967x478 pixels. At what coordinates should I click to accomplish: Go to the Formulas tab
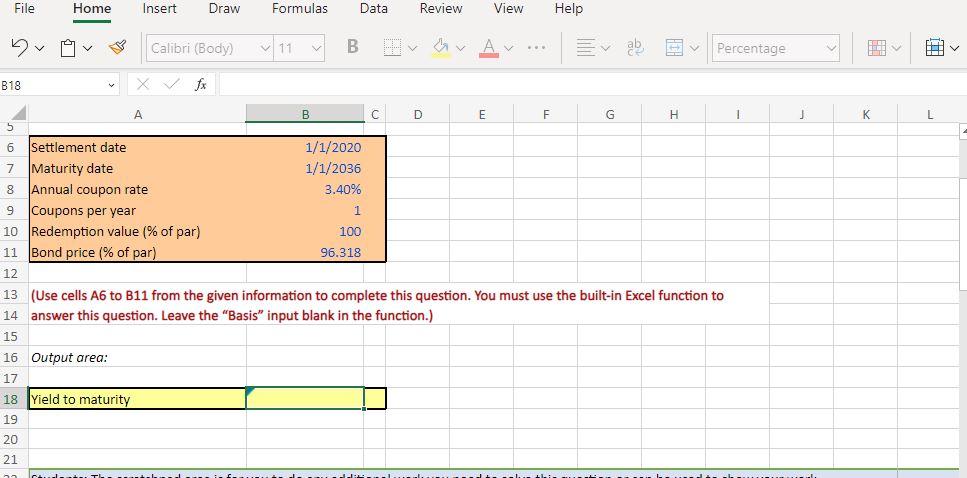[300, 9]
